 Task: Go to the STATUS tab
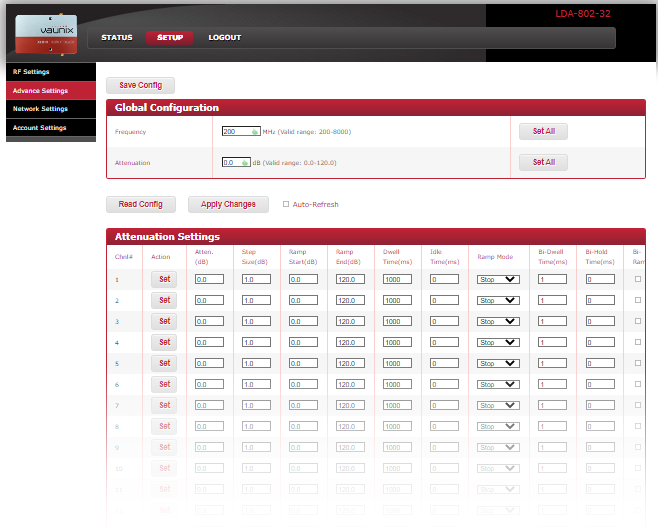pos(116,38)
